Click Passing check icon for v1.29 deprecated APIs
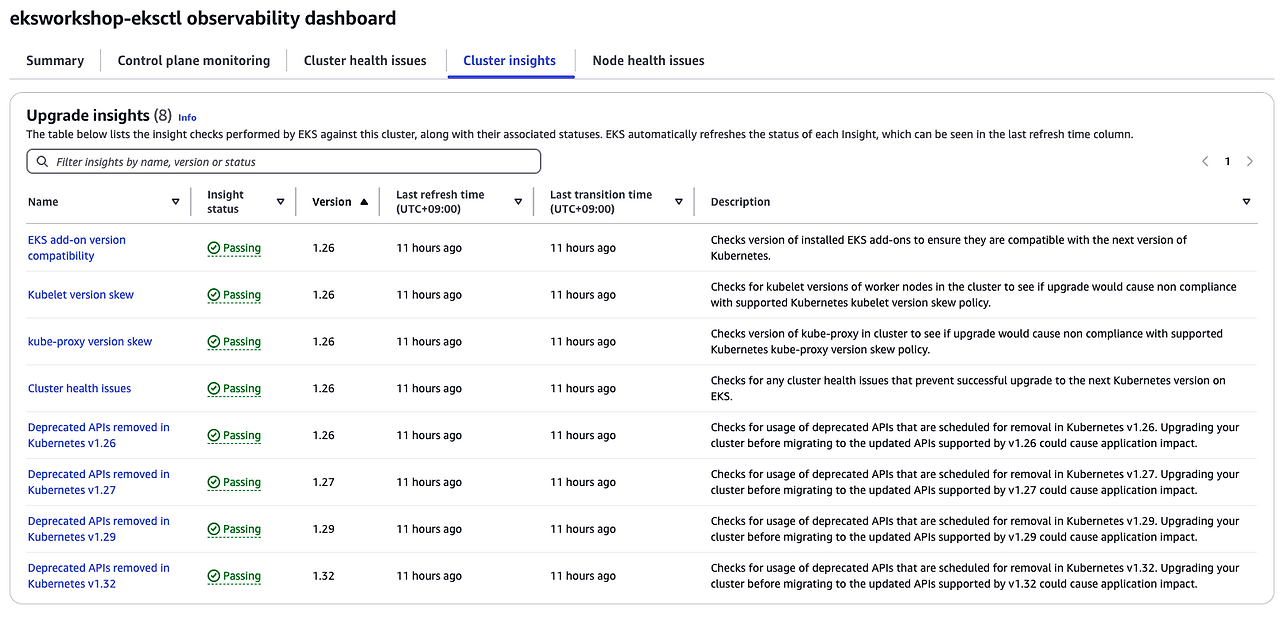The width and height of the screenshot is (1280, 621). click(x=214, y=530)
